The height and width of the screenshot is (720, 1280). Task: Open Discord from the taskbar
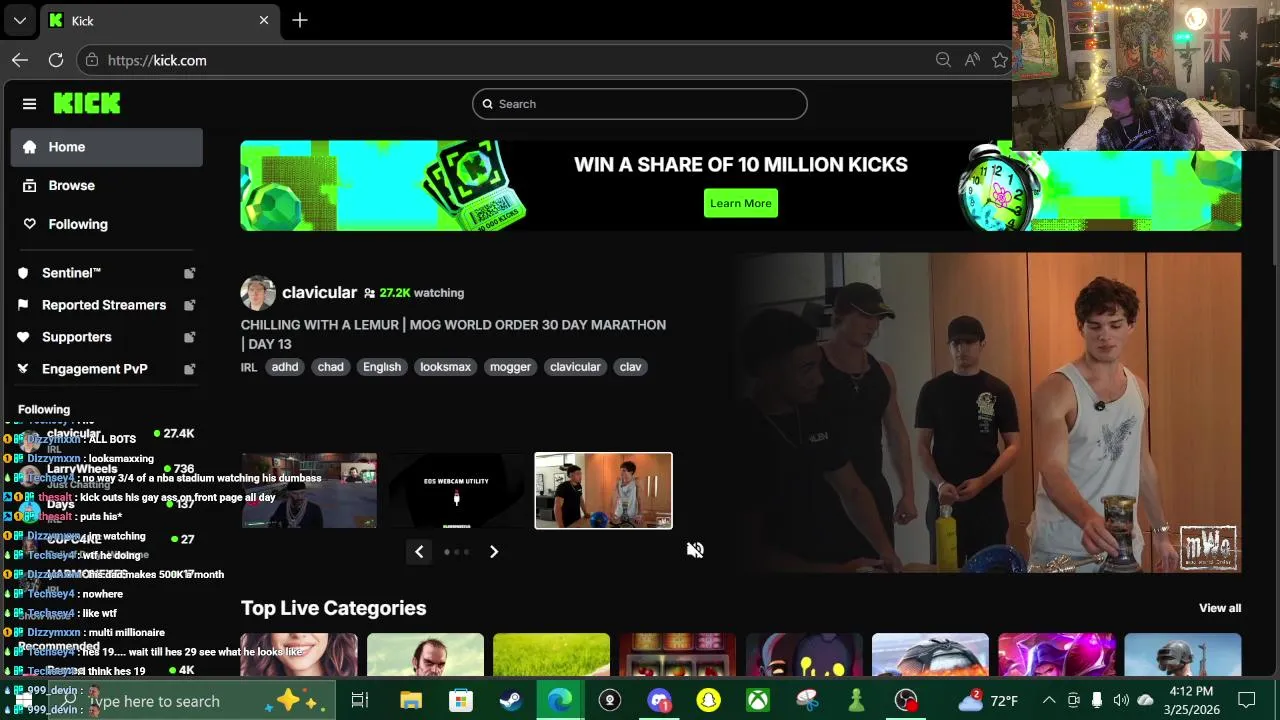tap(659, 701)
